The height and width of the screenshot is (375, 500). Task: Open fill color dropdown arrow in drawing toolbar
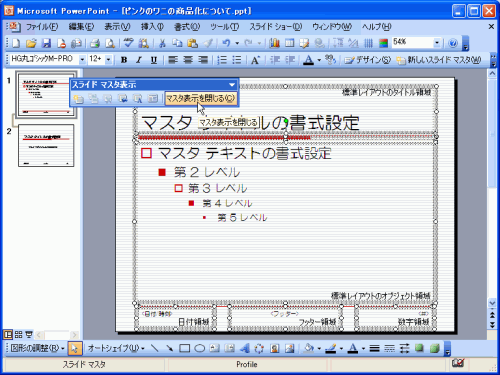coord(319,349)
